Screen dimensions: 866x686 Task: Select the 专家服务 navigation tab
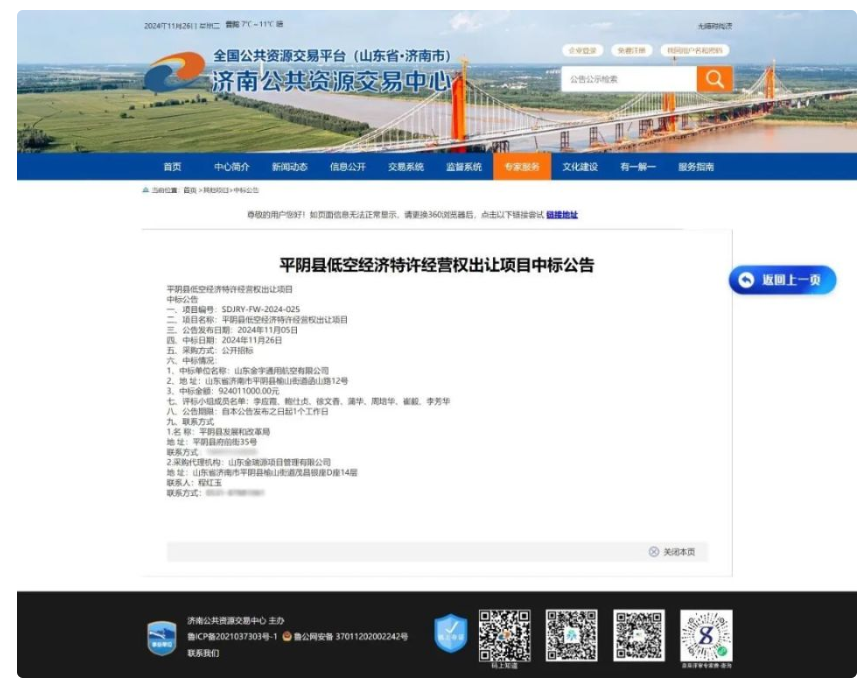pyautogui.click(x=521, y=167)
